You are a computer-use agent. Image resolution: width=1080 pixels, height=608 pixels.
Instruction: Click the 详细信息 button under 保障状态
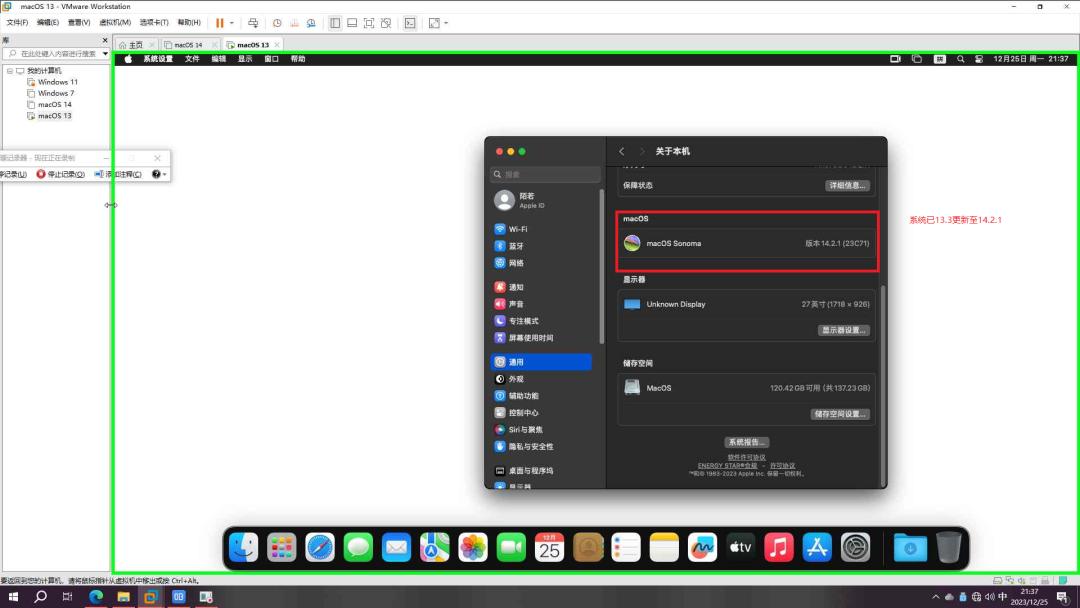coord(847,185)
